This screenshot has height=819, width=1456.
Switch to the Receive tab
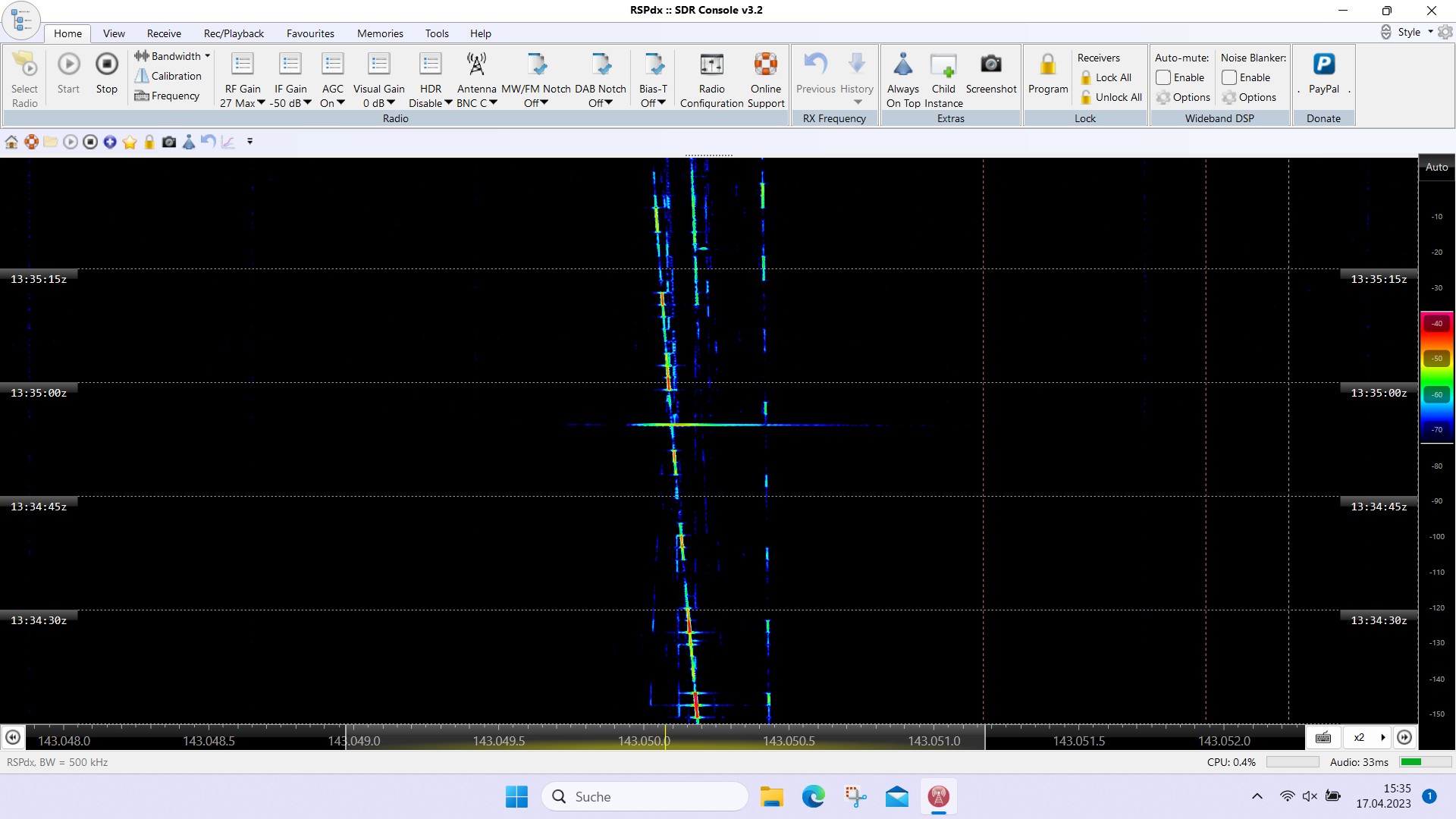point(164,33)
